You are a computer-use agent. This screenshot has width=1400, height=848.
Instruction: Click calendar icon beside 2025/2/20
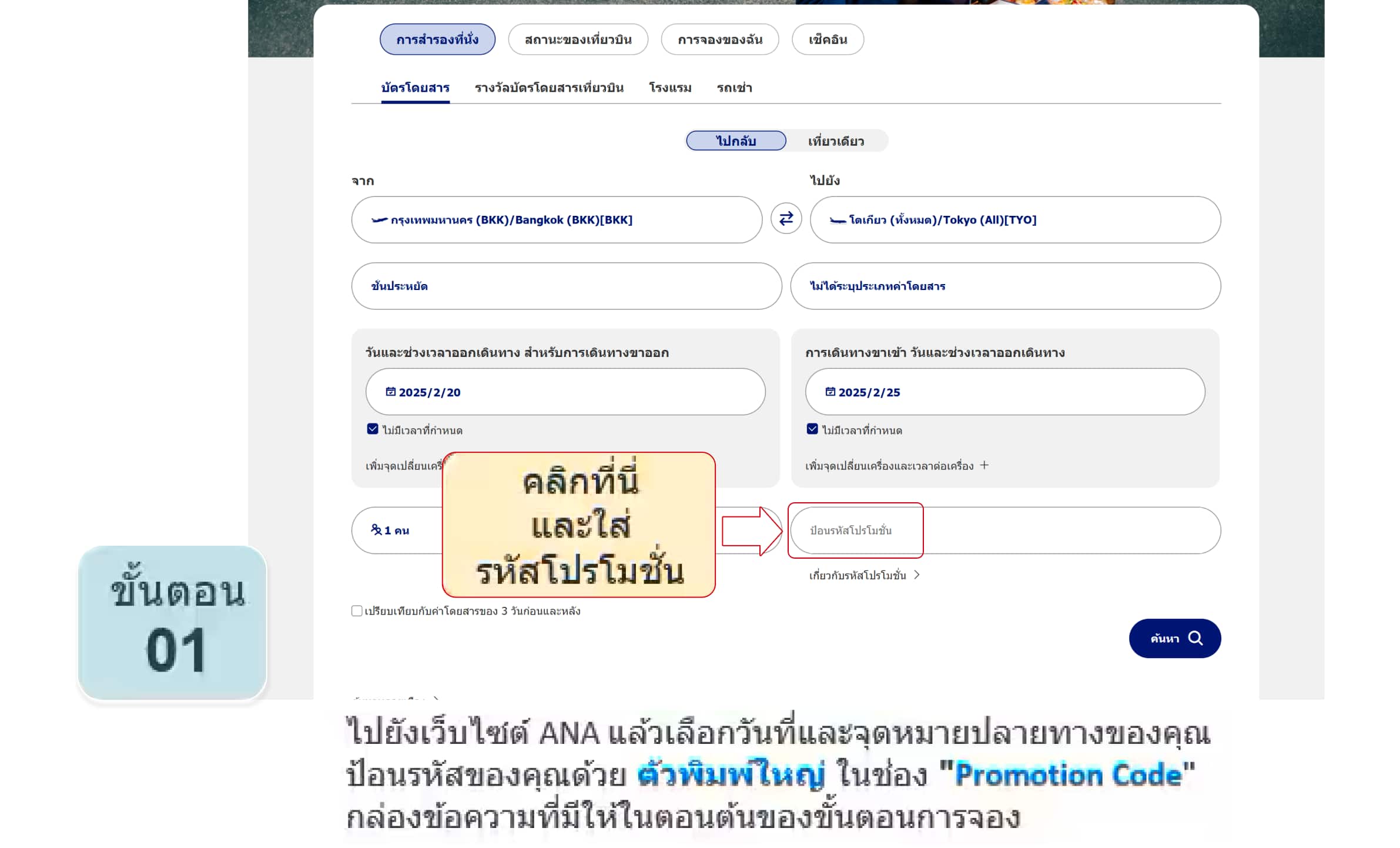coord(390,392)
